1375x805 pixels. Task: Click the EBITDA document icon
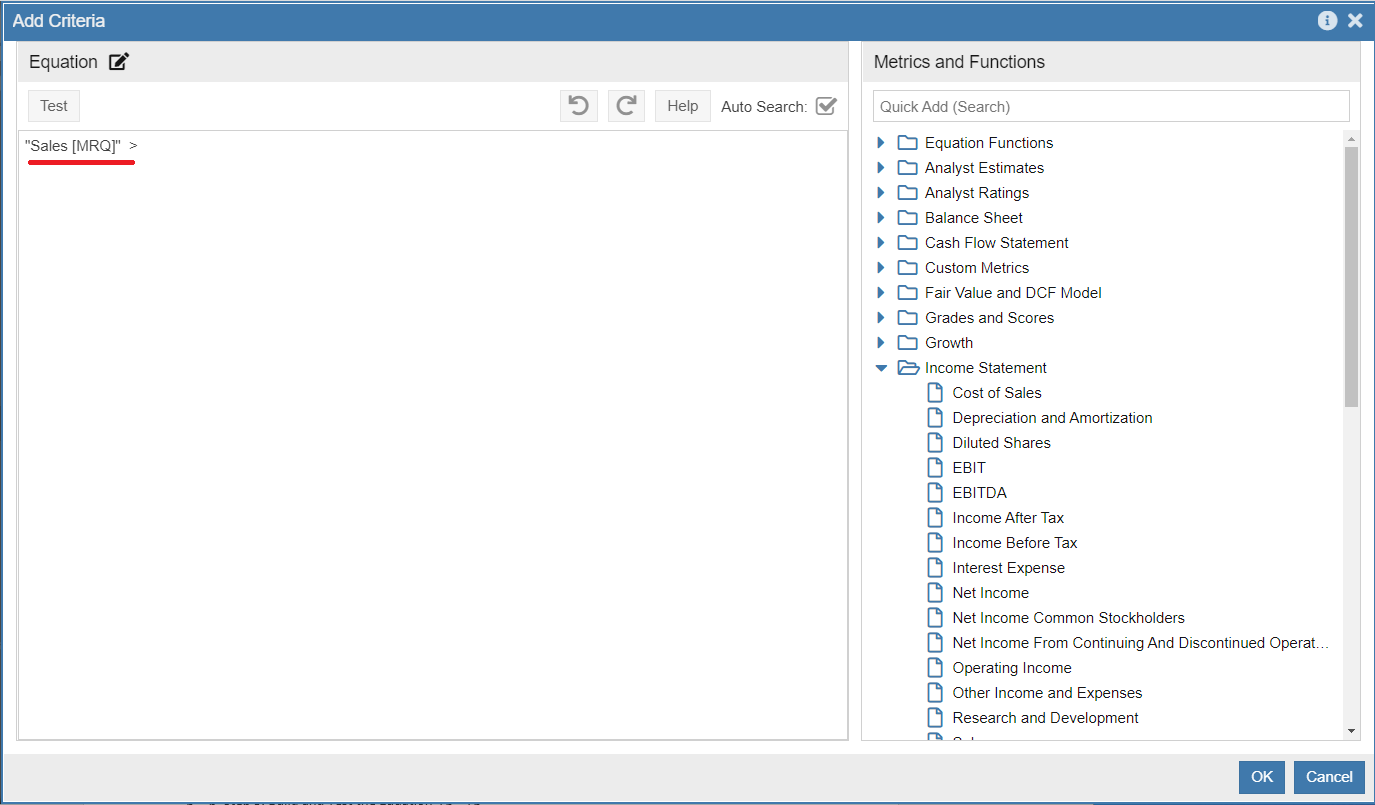pos(935,493)
